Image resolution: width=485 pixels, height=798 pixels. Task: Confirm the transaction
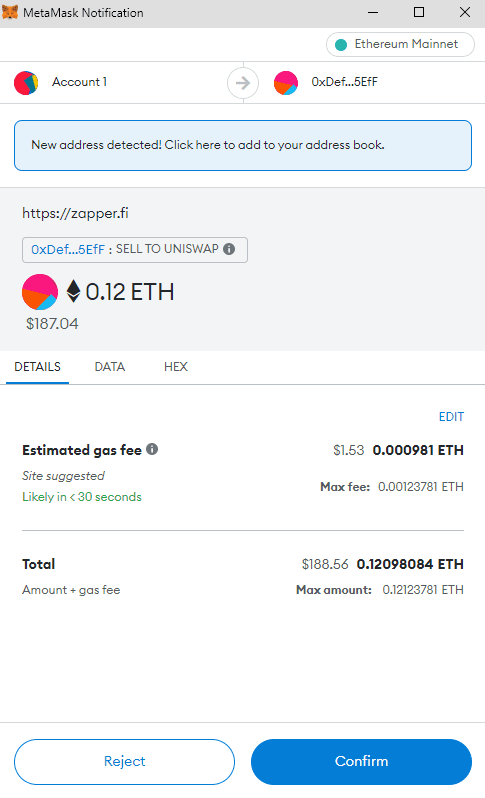361,761
